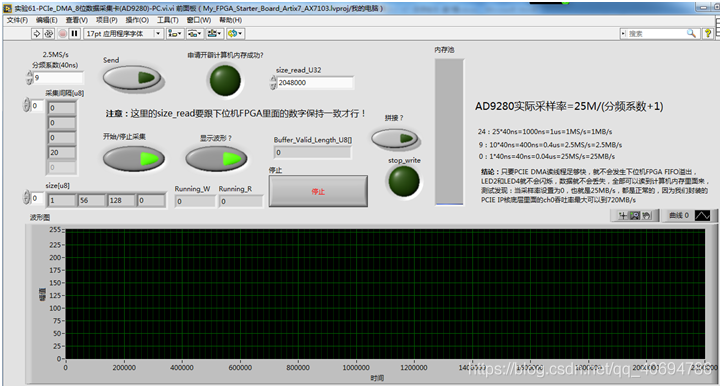Click the size[u8] element showing 56
This screenshot has width=722, height=388.
[x=92, y=200]
